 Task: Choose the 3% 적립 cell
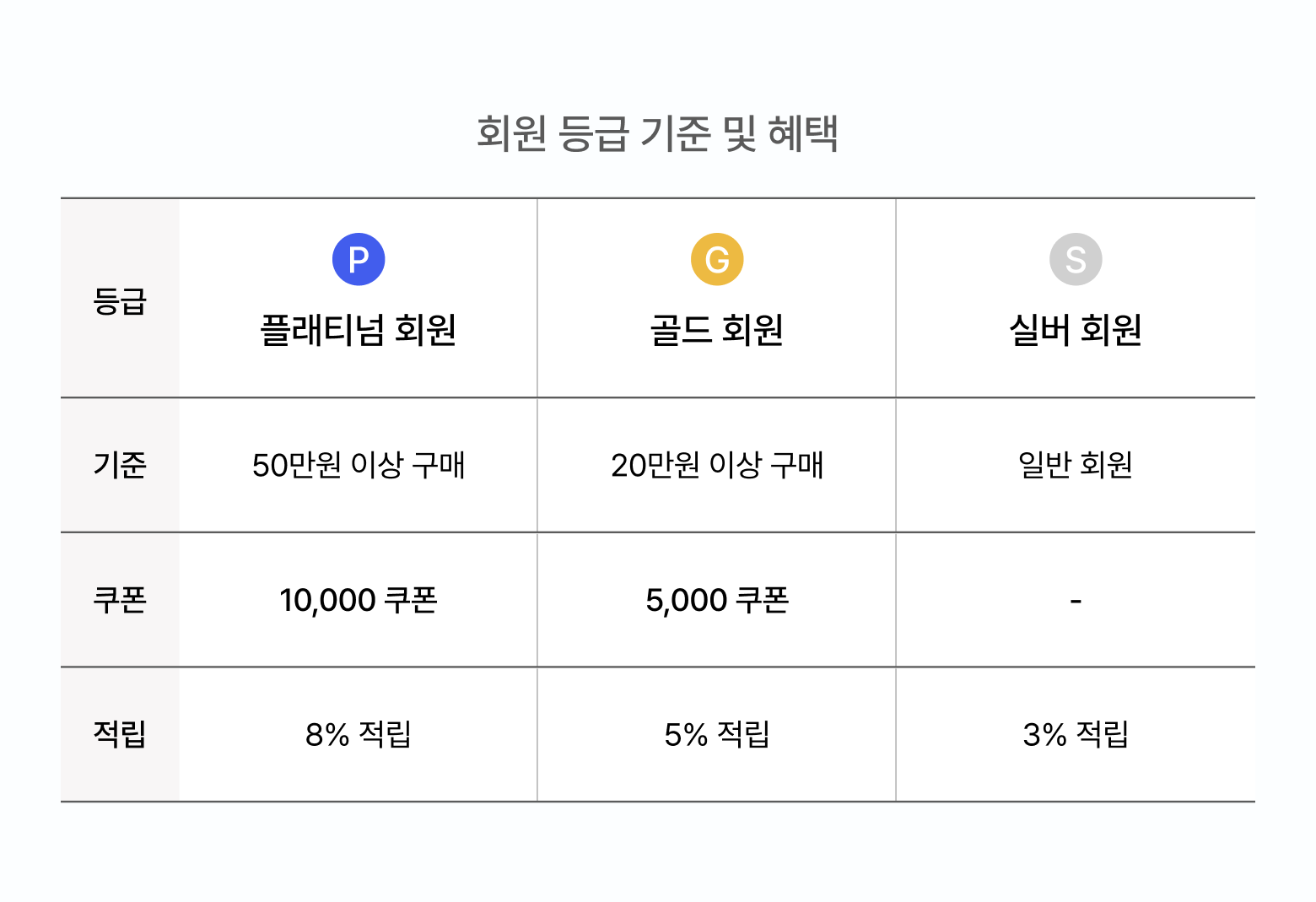point(1076,734)
